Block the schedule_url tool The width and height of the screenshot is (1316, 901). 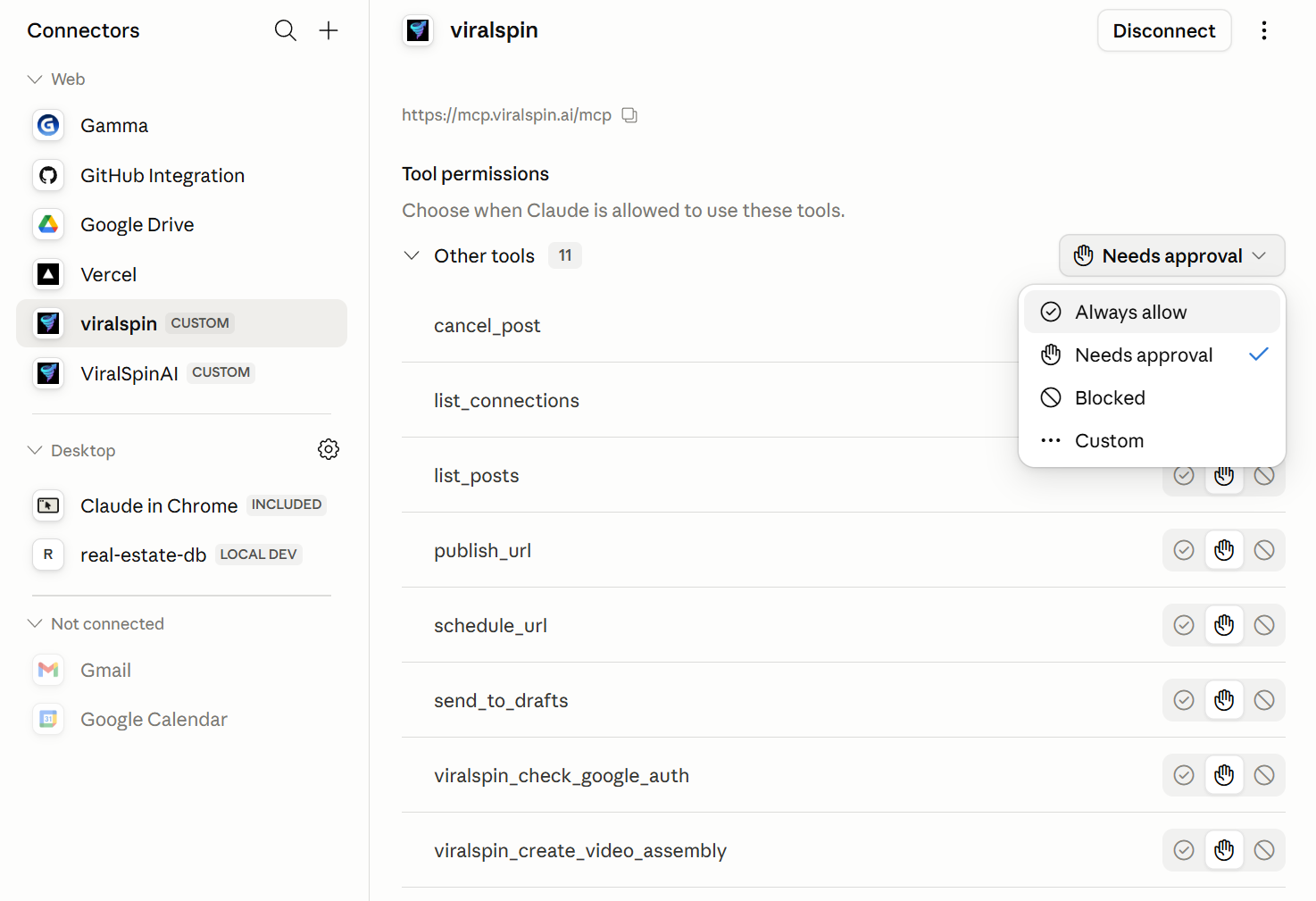pyautogui.click(x=1264, y=625)
